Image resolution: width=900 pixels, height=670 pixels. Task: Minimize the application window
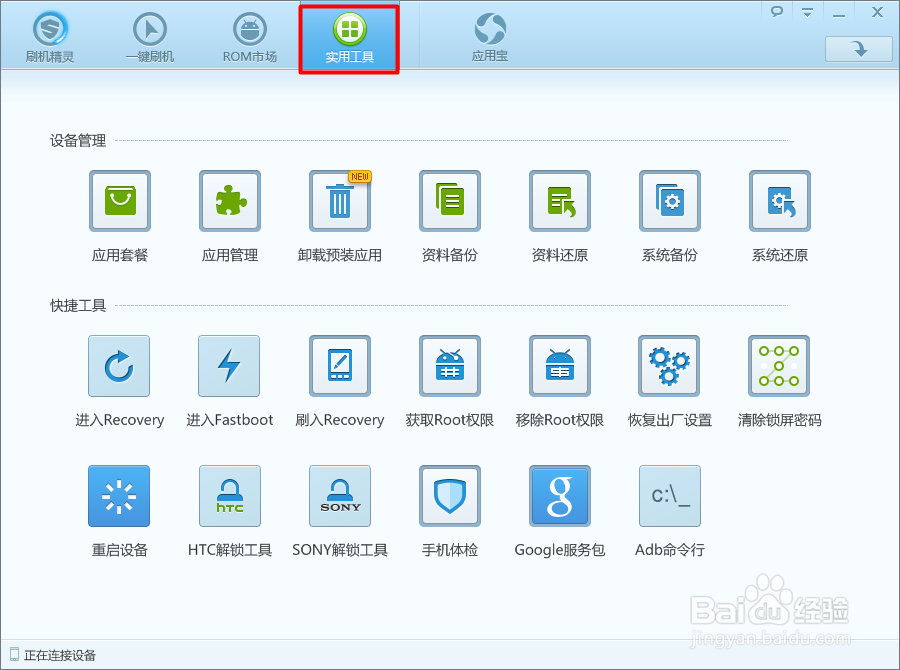(839, 13)
